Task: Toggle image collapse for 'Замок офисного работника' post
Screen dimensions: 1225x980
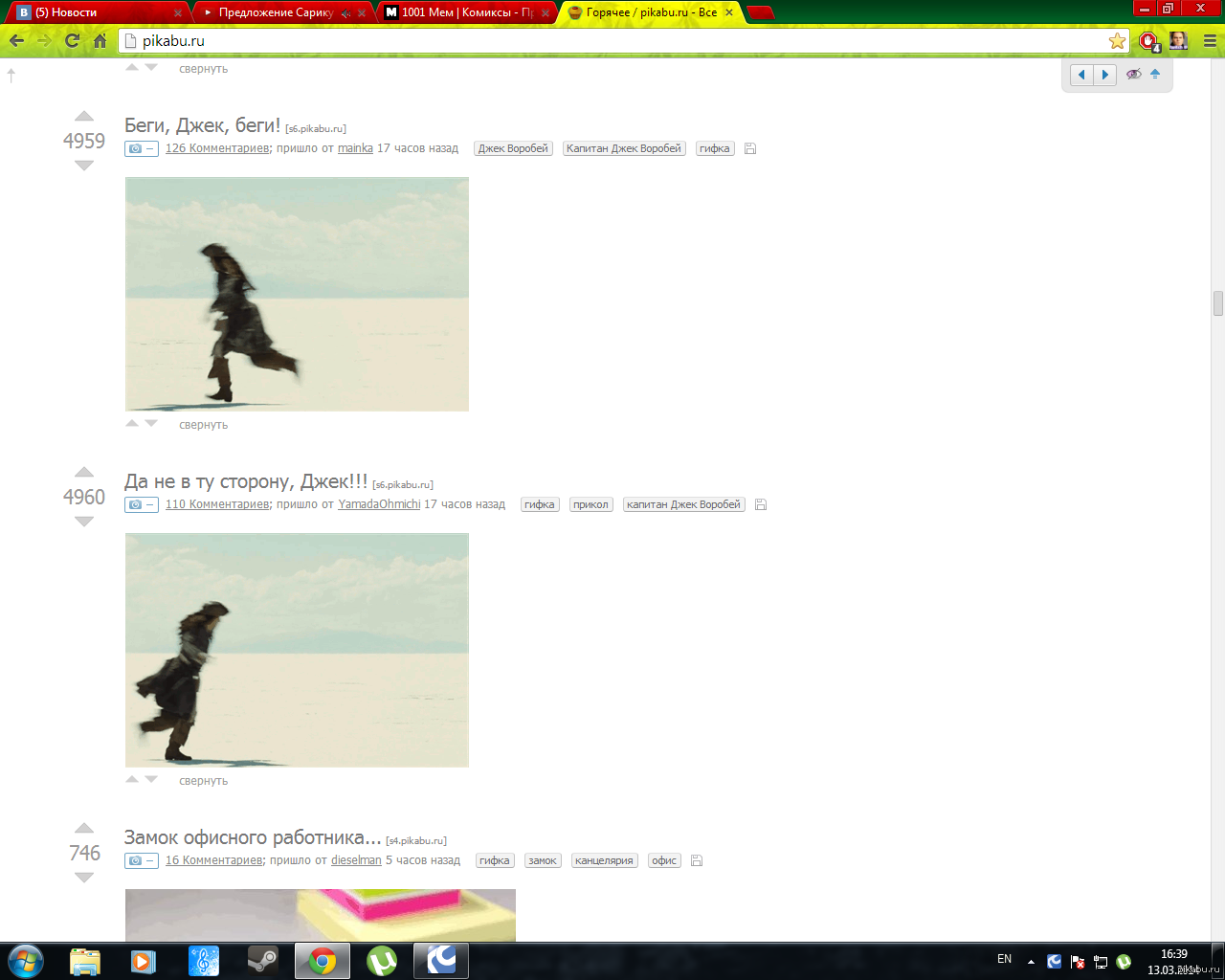Action: pos(141,861)
